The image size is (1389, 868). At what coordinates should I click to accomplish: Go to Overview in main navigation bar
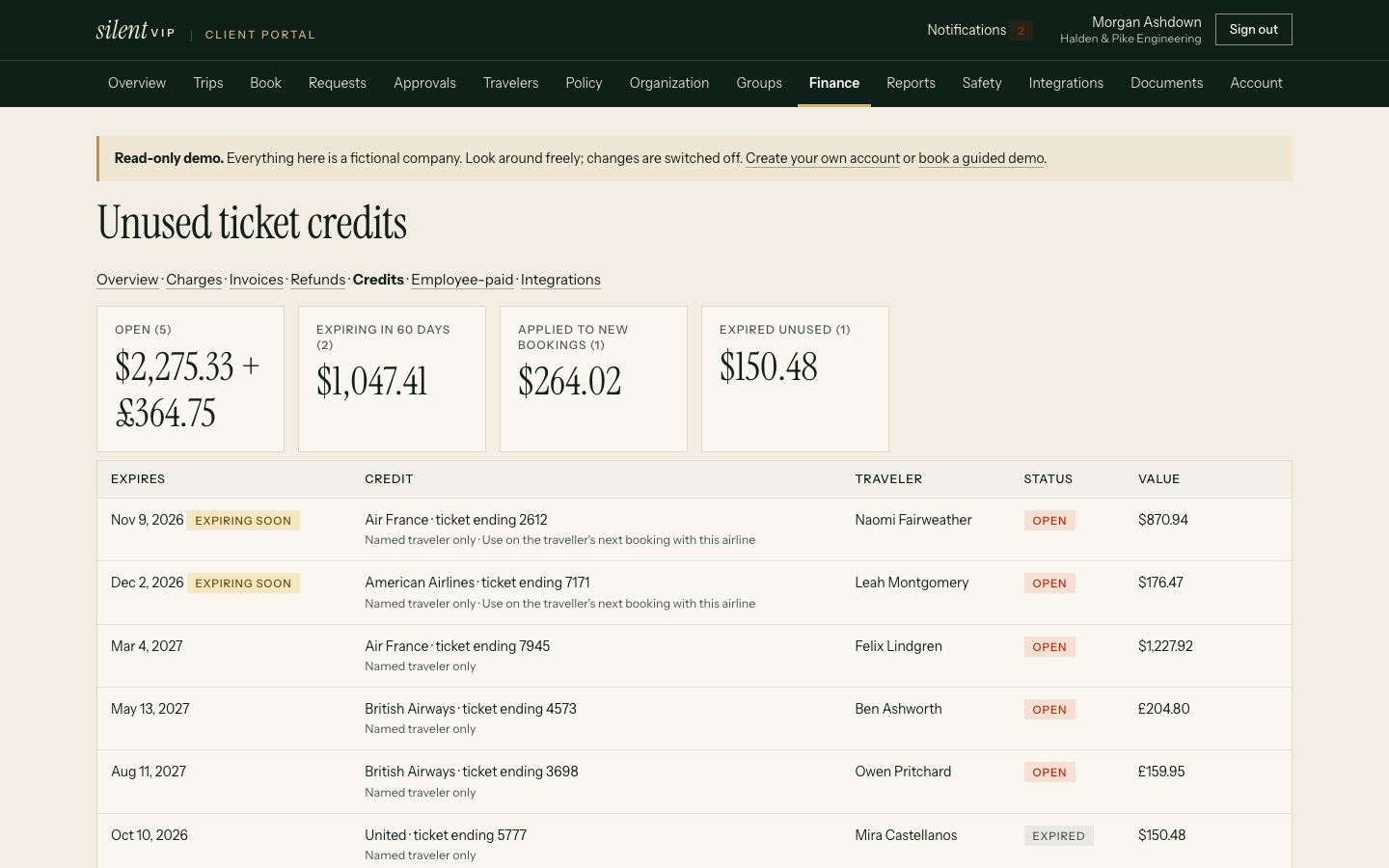click(137, 83)
